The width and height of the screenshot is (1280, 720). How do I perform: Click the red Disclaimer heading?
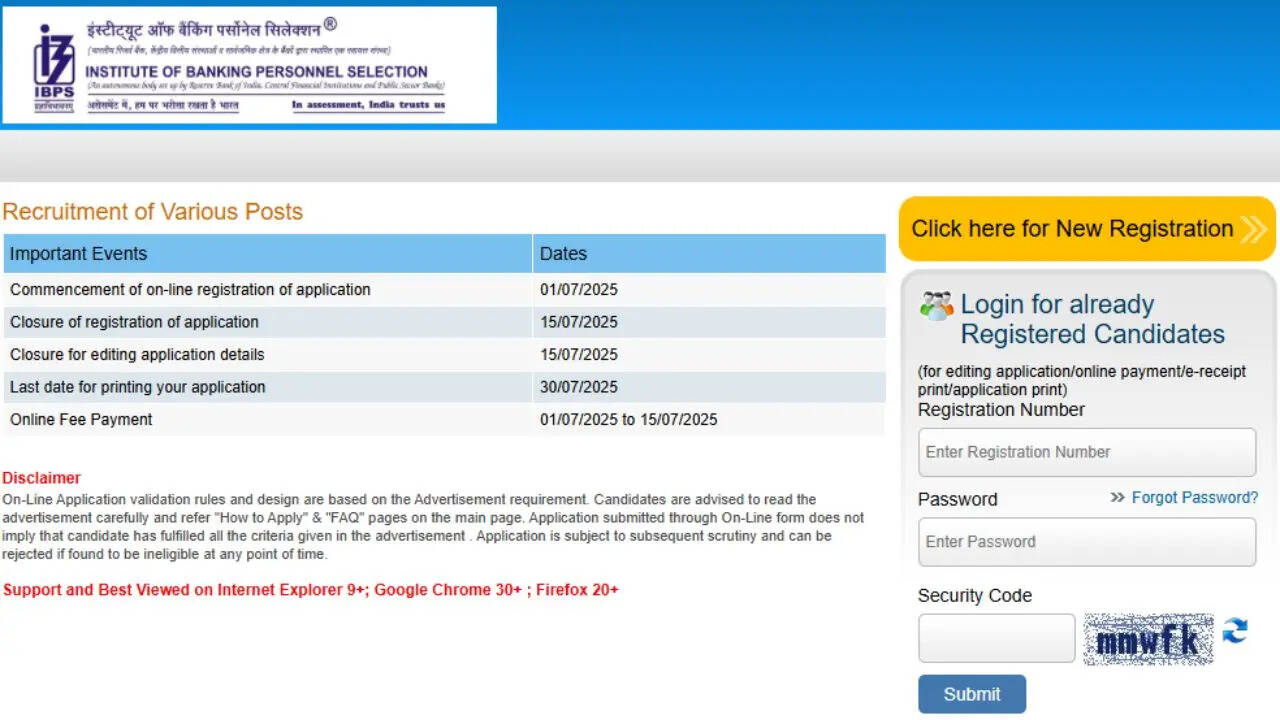41,478
